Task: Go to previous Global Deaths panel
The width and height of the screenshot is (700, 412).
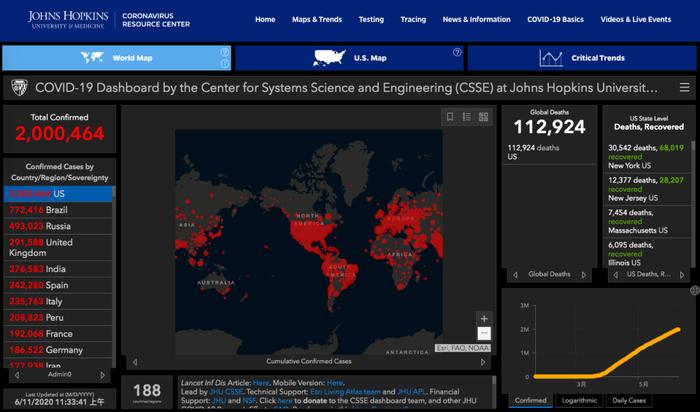Action: 515,275
